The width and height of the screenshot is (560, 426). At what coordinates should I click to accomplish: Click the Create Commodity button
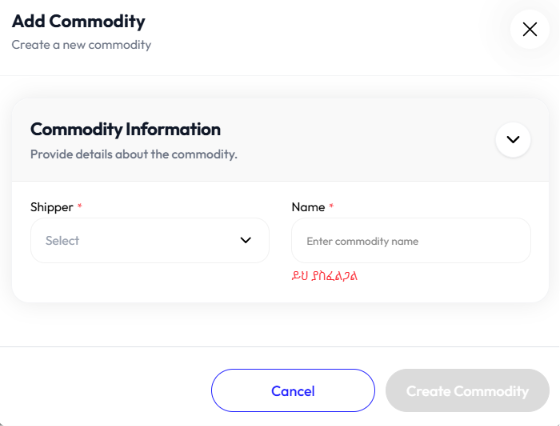click(467, 391)
